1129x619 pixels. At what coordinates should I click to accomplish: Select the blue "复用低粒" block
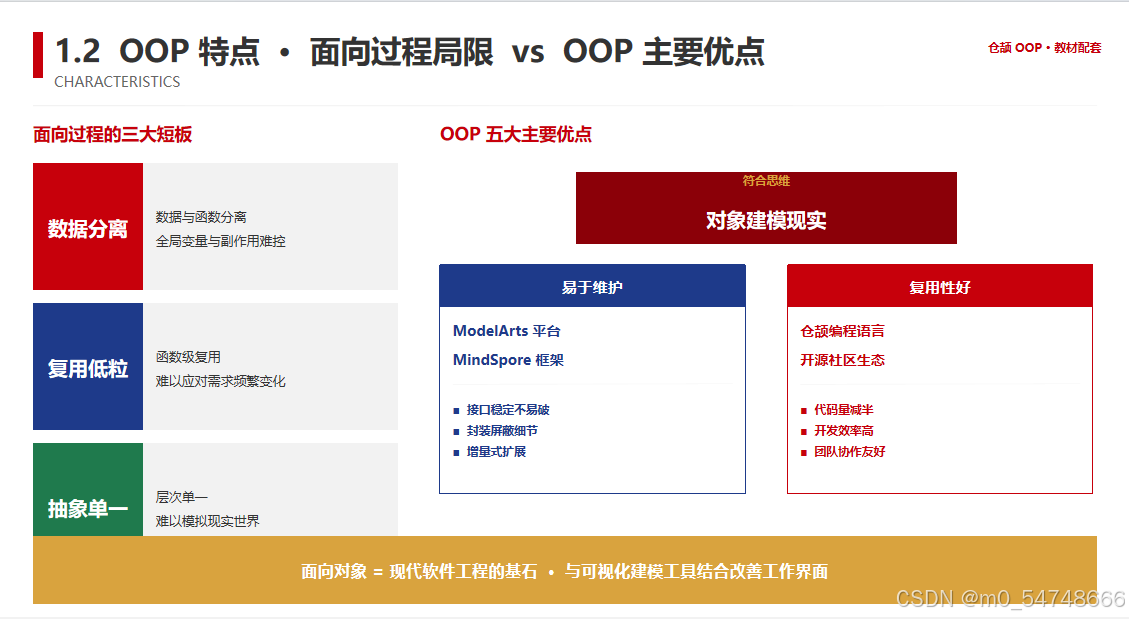click(88, 366)
